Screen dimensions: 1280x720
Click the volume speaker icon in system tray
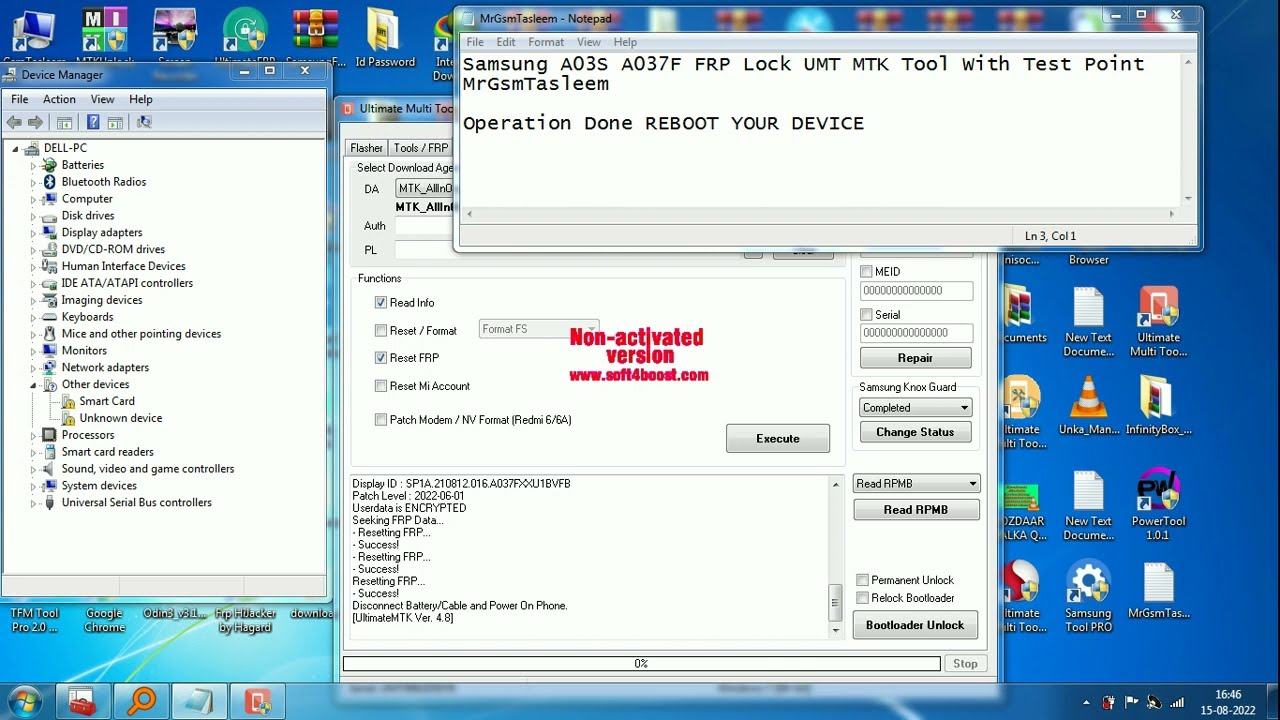(1154, 702)
